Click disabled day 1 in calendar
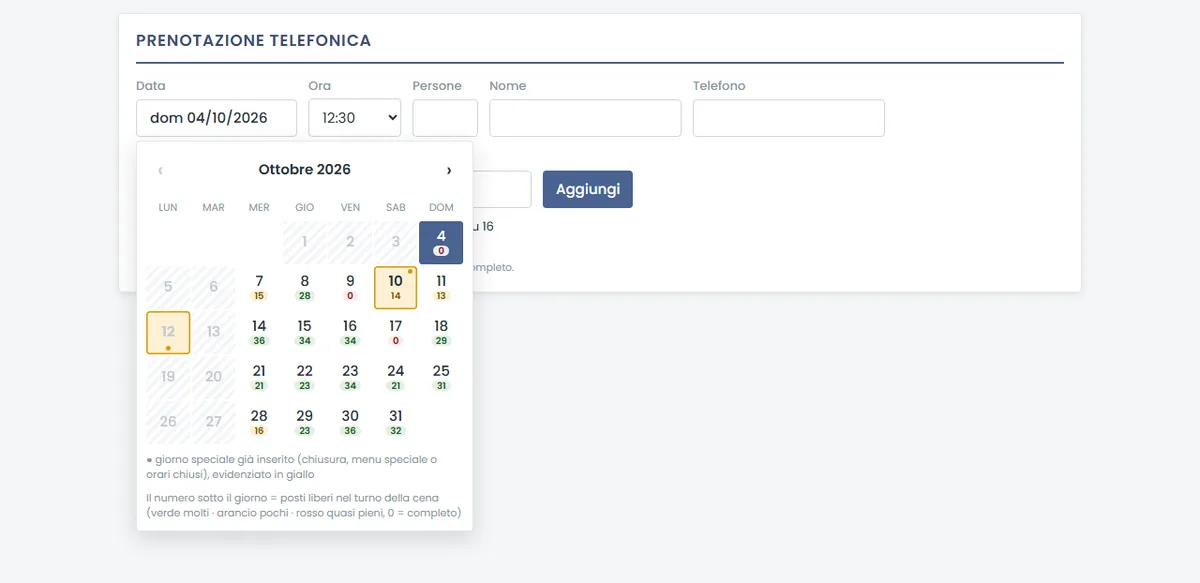The width and height of the screenshot is (1200, 583). pyautogui.click(x=305, y=242)
